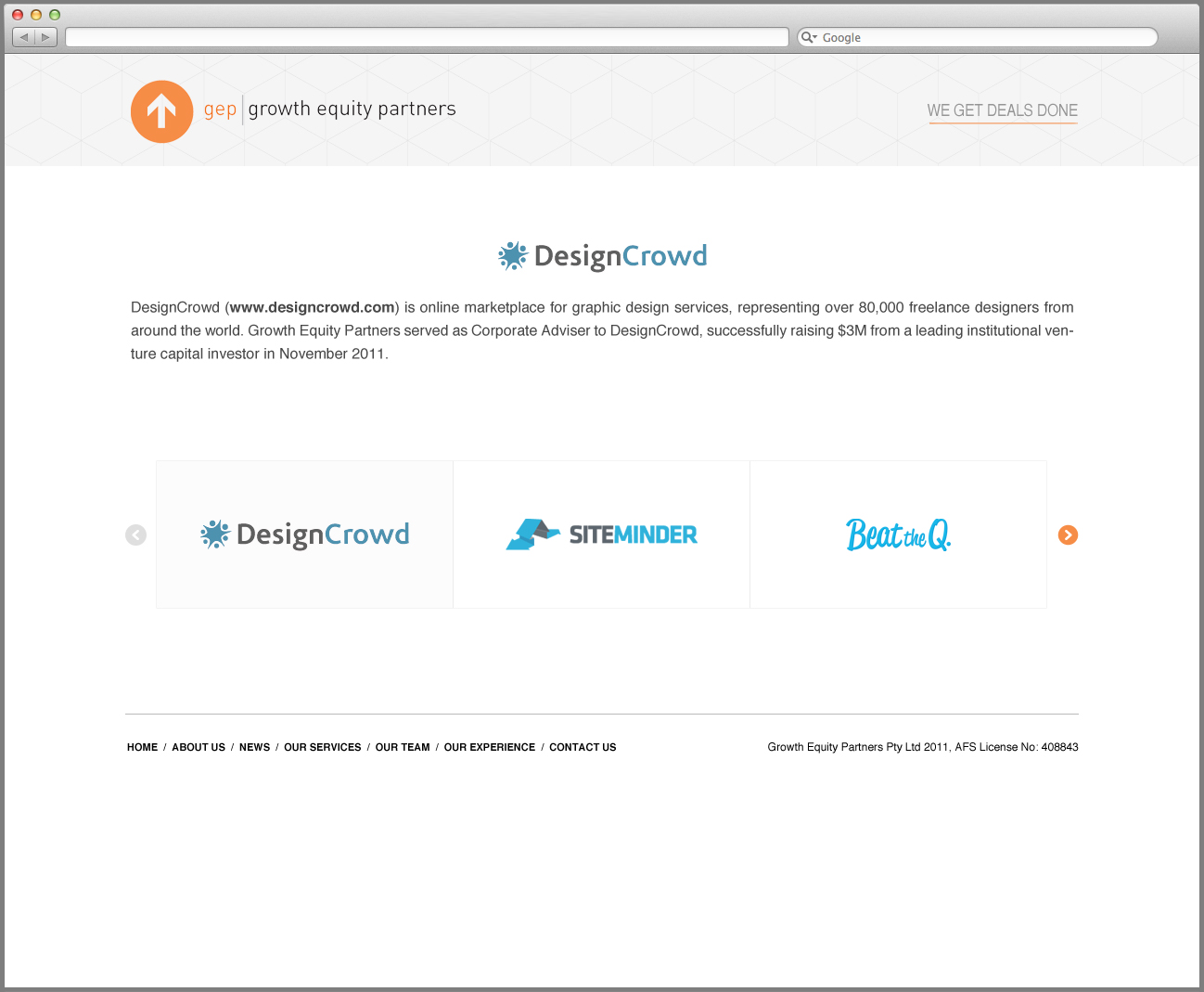This screenshot has height=992, width=1204.
Task: Click the growth equity partners header wordmark
Action: pos(352,109)
